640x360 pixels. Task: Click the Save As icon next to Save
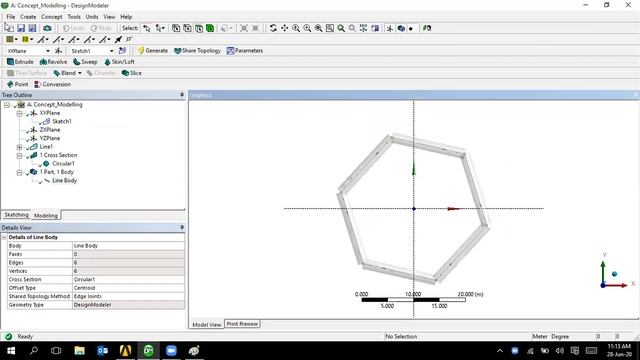click(x=32, y=28)
